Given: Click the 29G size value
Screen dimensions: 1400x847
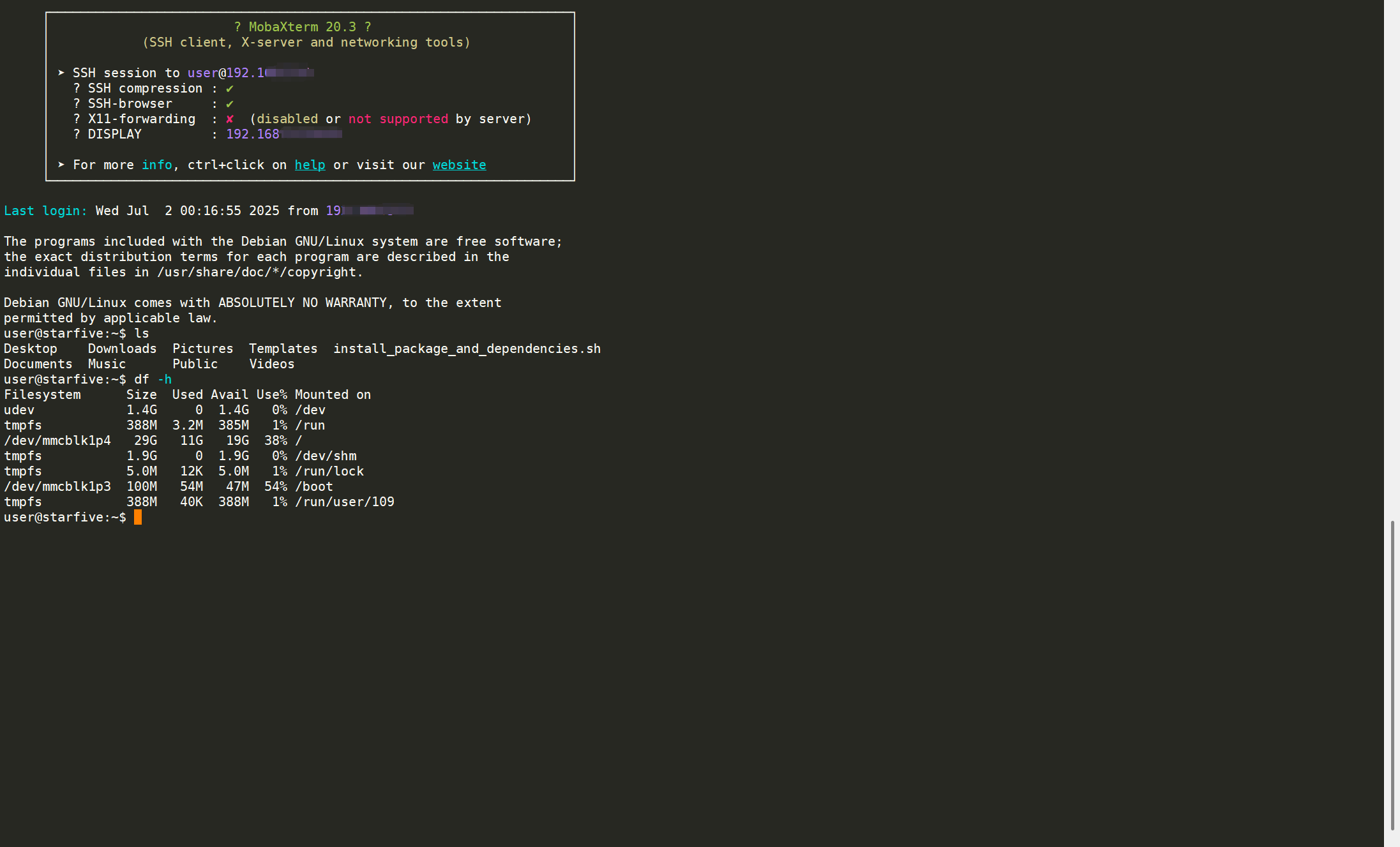Looking at the screenshot, I should point(146,440).
